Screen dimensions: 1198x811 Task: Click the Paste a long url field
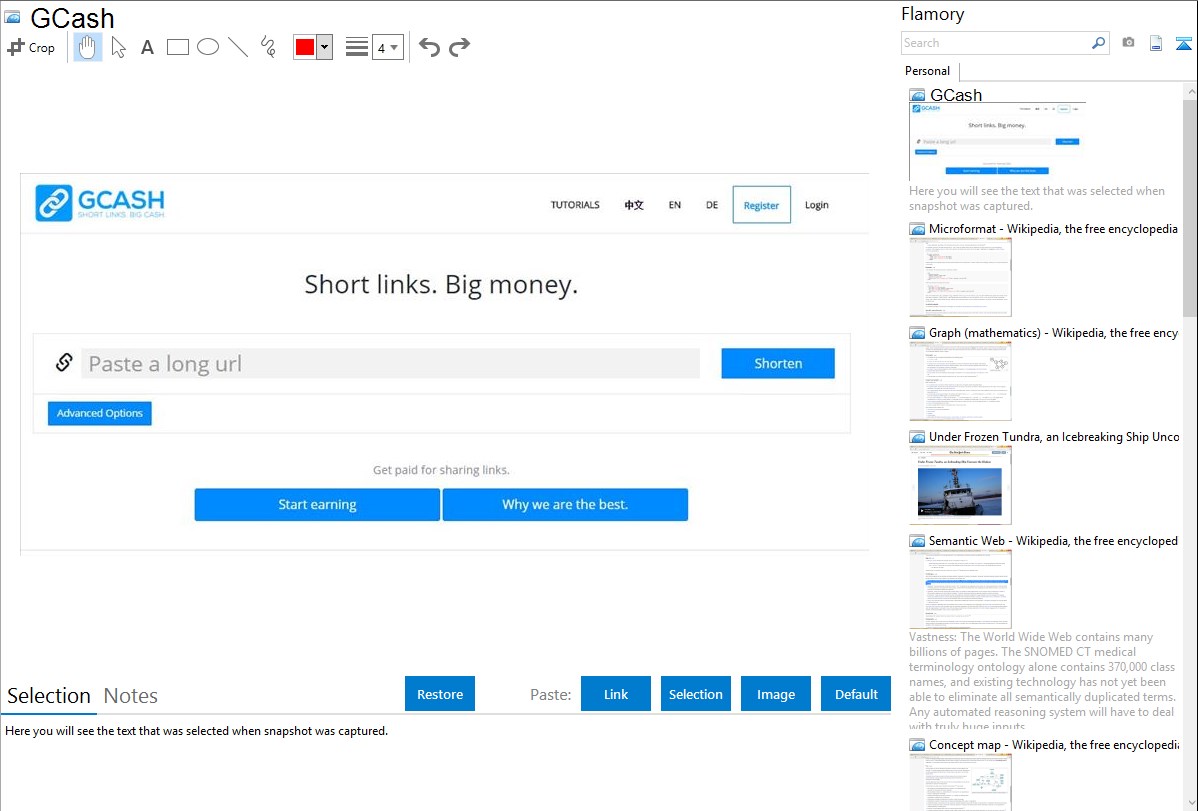click(390, 363)
